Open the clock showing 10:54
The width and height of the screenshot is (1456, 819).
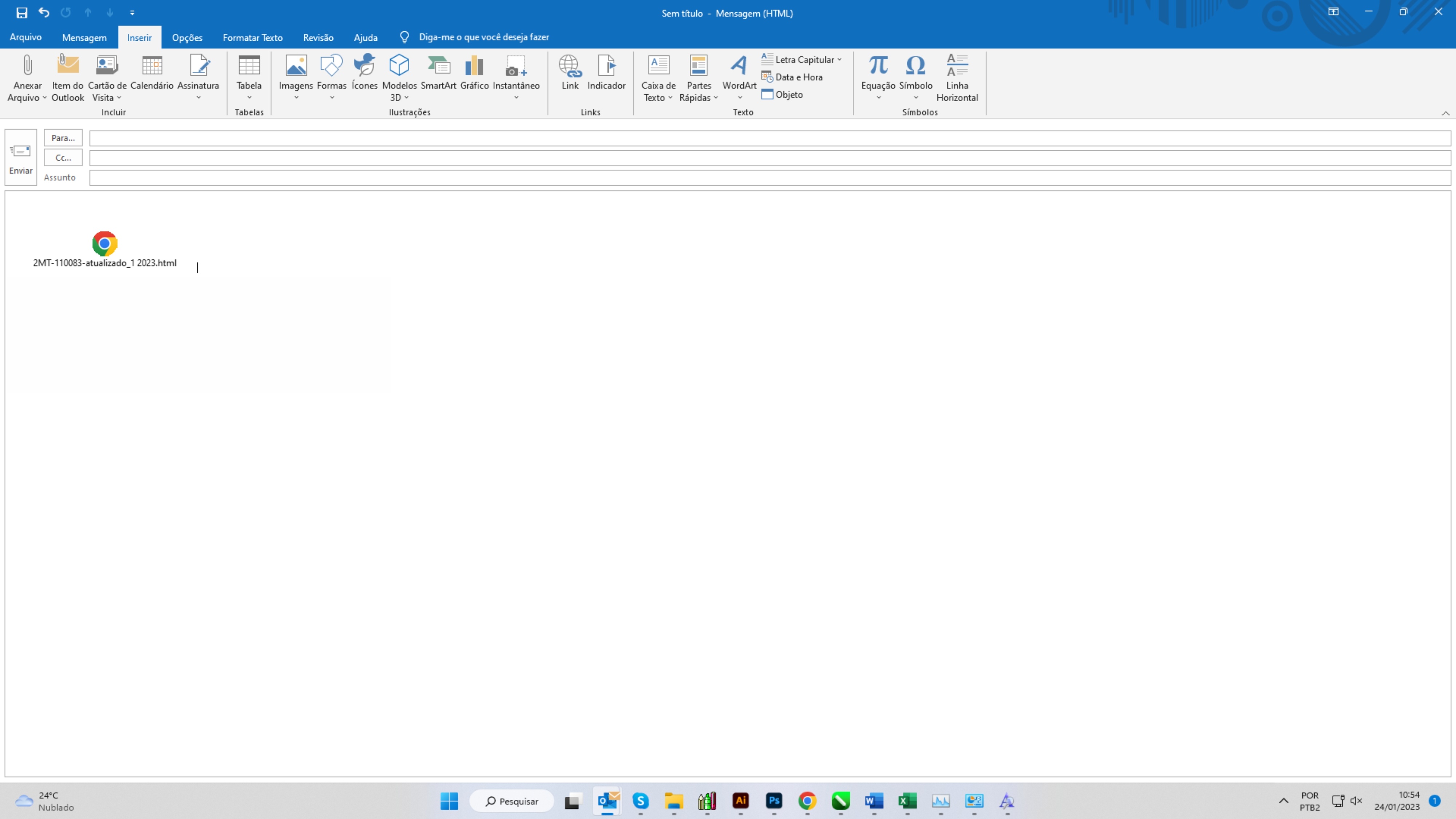coord(1397,801)
